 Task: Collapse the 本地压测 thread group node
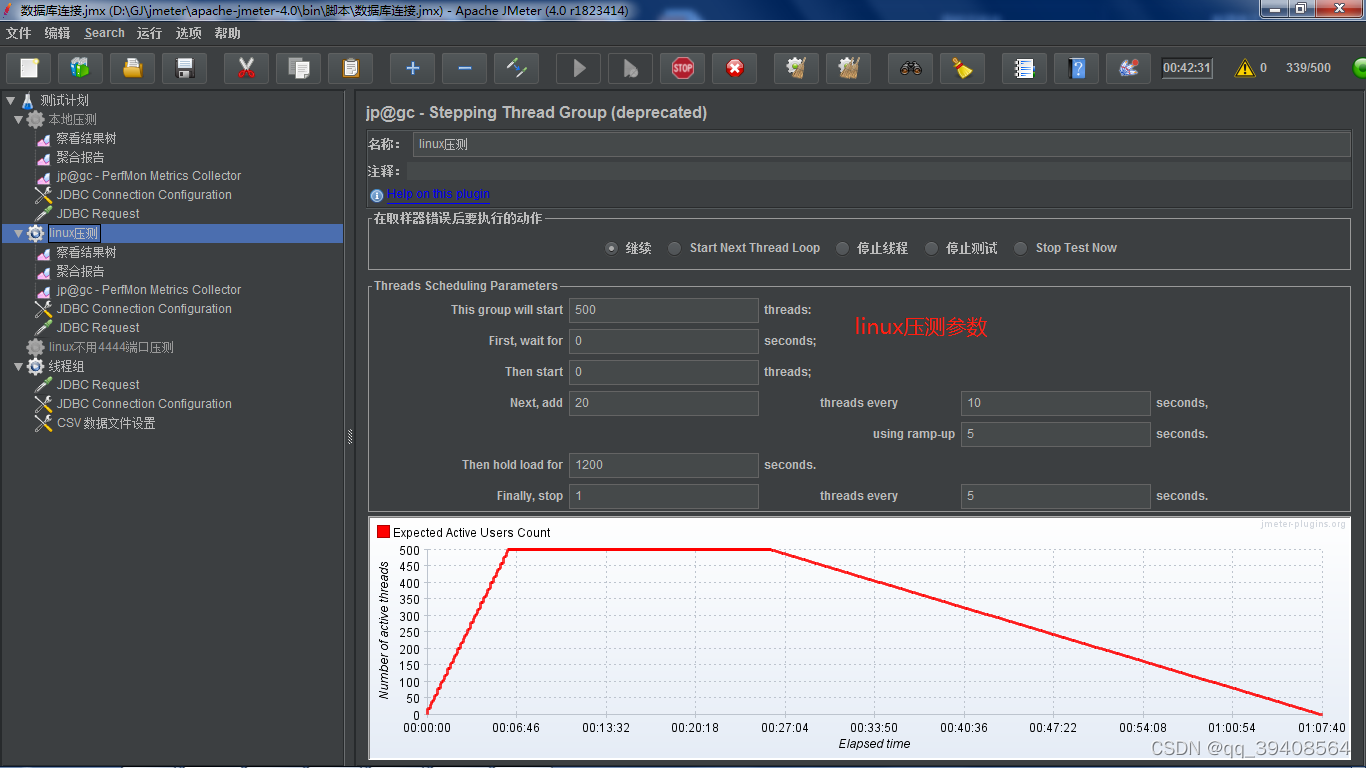(x=19, y=119)
